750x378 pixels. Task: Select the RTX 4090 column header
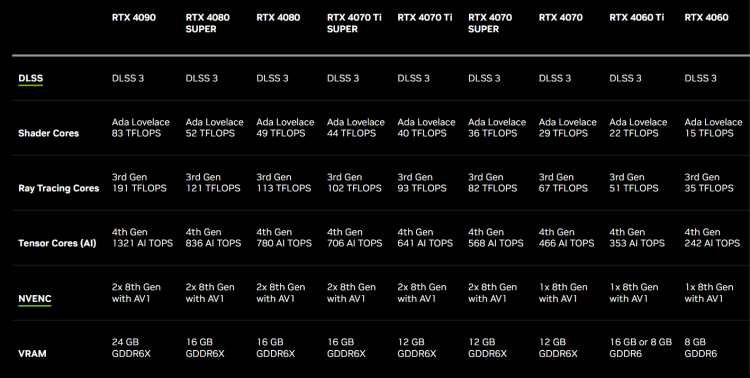point(134,18)
